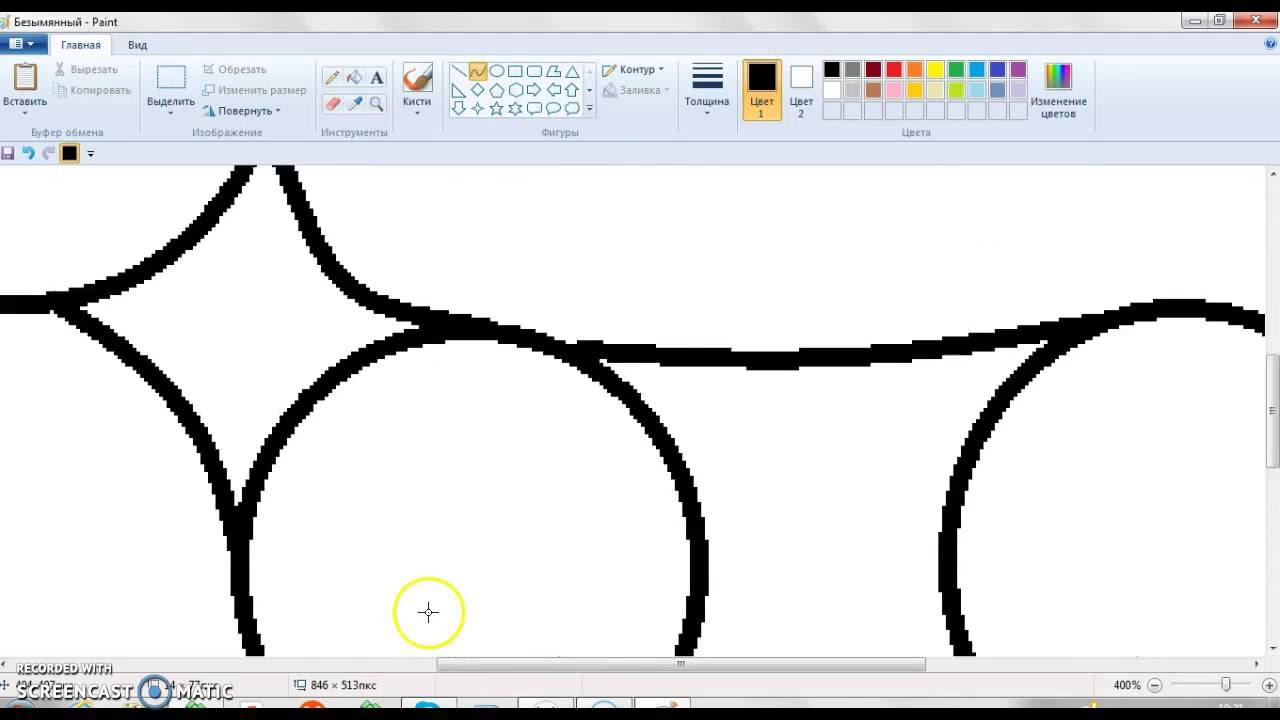Click the vertical scrollbar thumb

1272,411
